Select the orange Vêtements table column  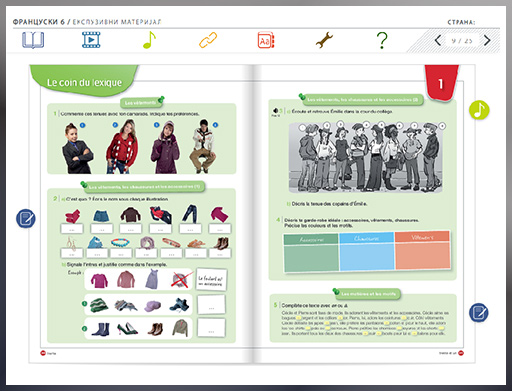coord(422,250)
